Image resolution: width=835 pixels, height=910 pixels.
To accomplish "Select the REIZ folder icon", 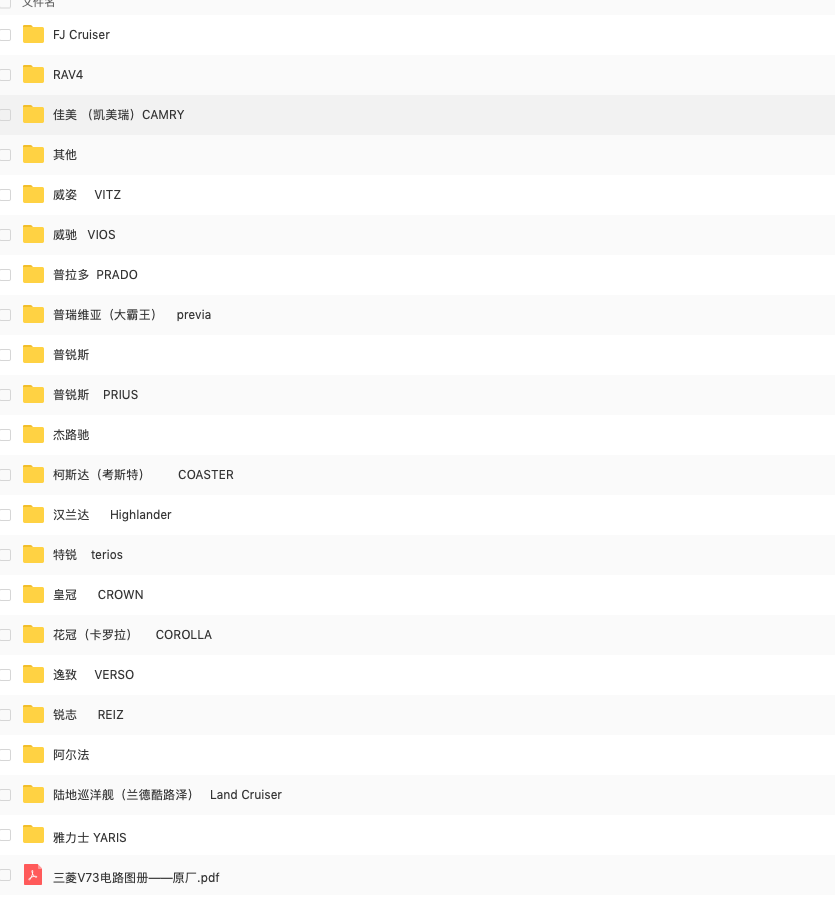I will (33, 715).
